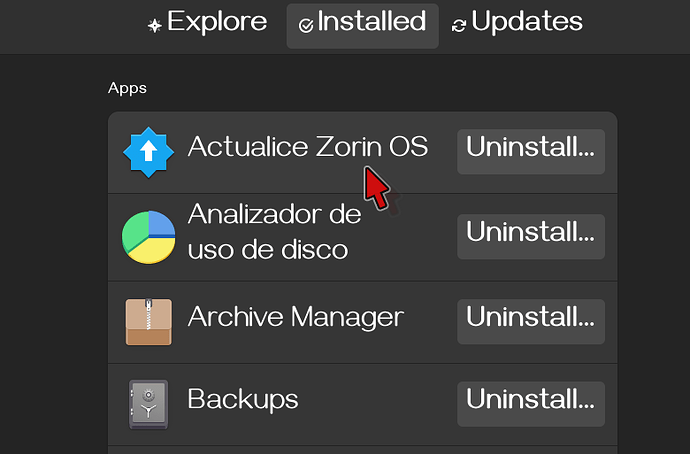Click the empty header bar right of Updates
The height and width of the screenshot is (454, 690).
point(640,25)
